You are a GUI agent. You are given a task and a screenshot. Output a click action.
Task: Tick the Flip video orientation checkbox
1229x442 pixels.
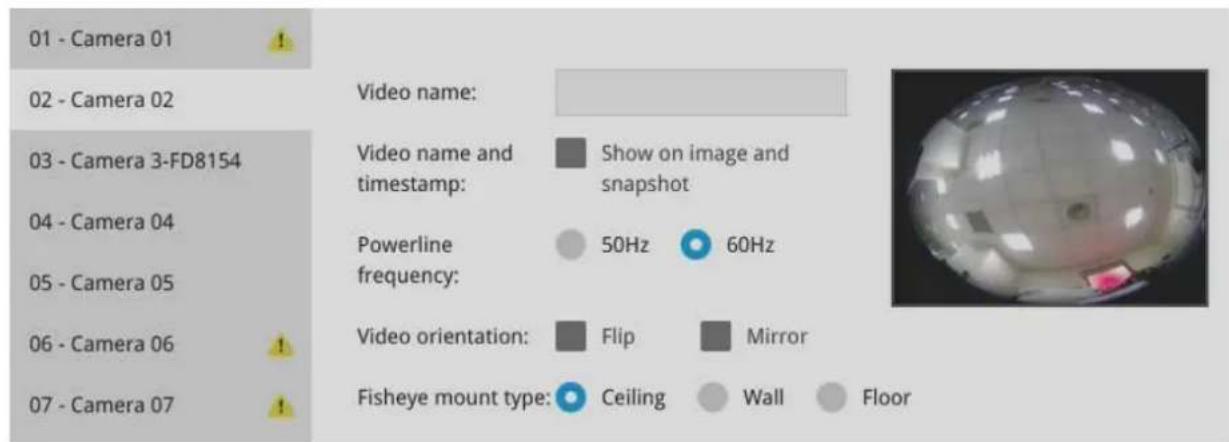[x=571, y=337]
